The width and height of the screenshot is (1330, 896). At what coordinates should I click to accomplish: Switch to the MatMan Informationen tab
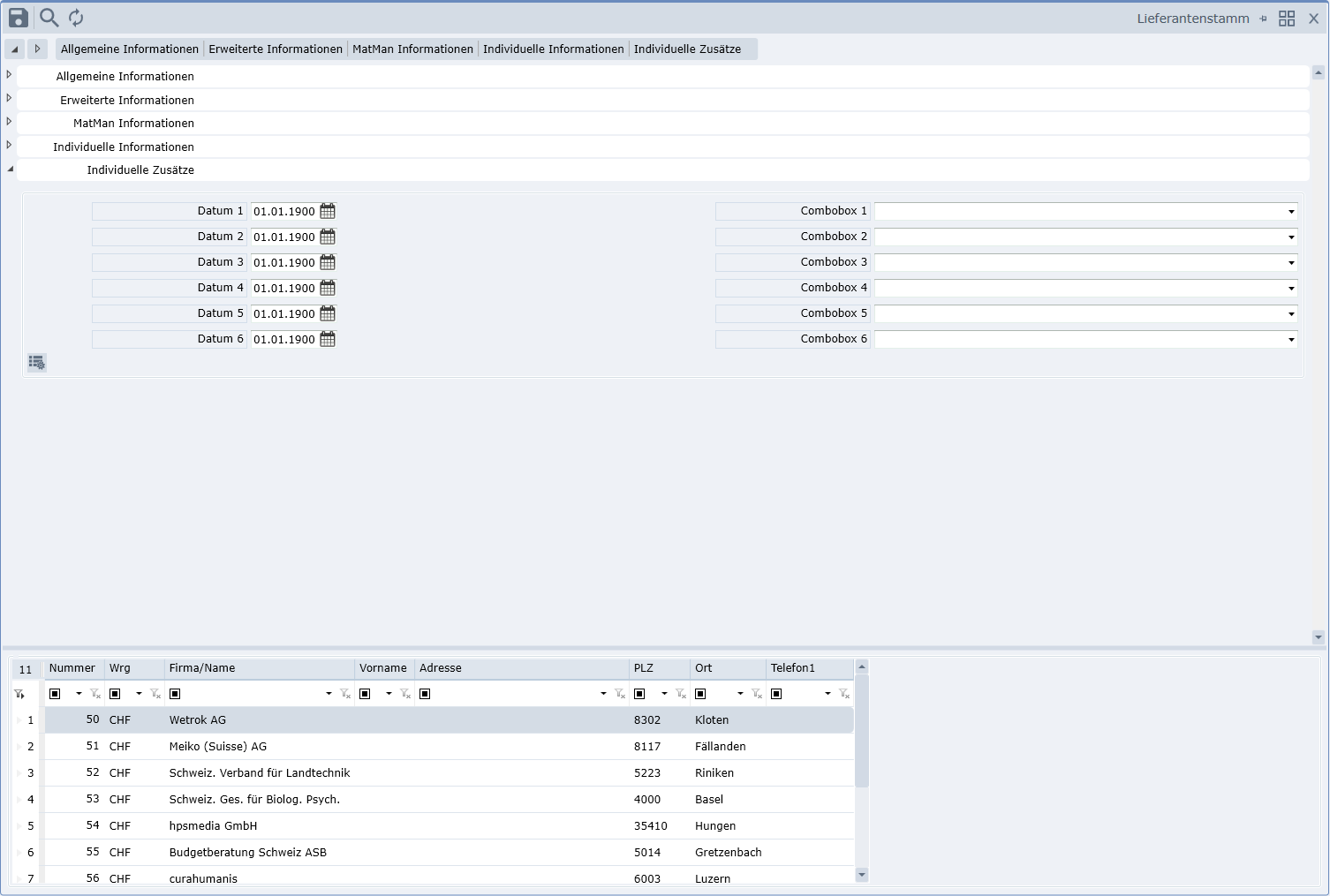point(412,49)
